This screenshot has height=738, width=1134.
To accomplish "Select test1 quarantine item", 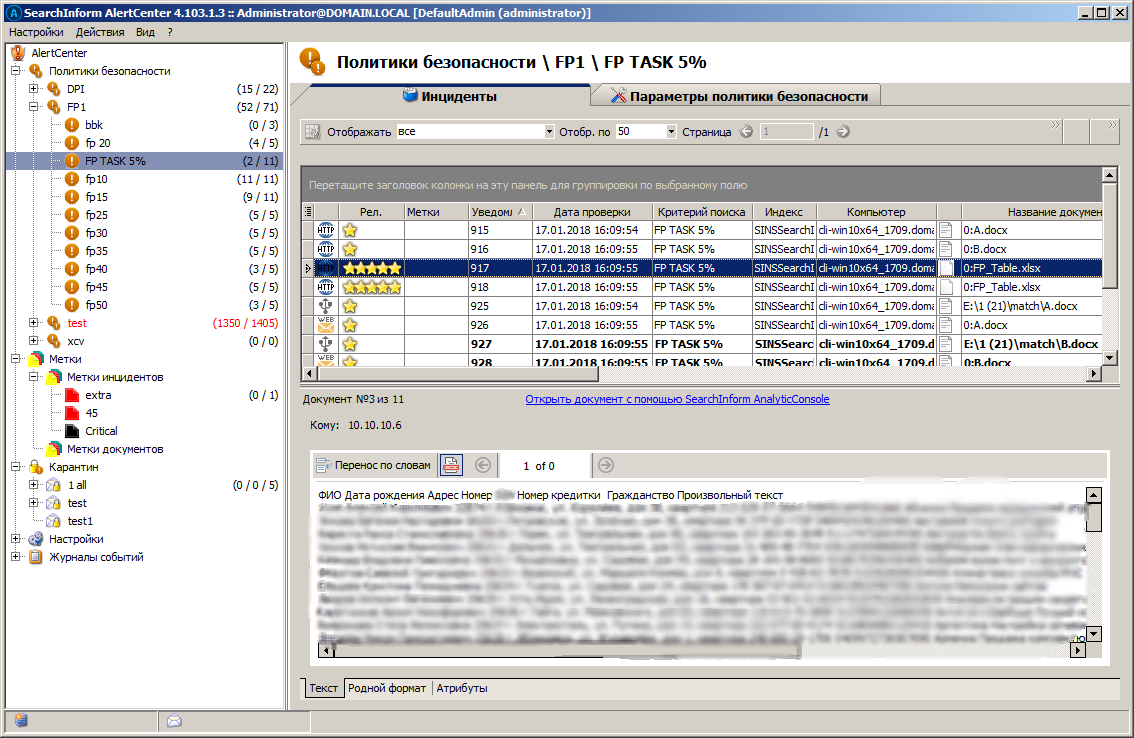I will tap(80, 521).
